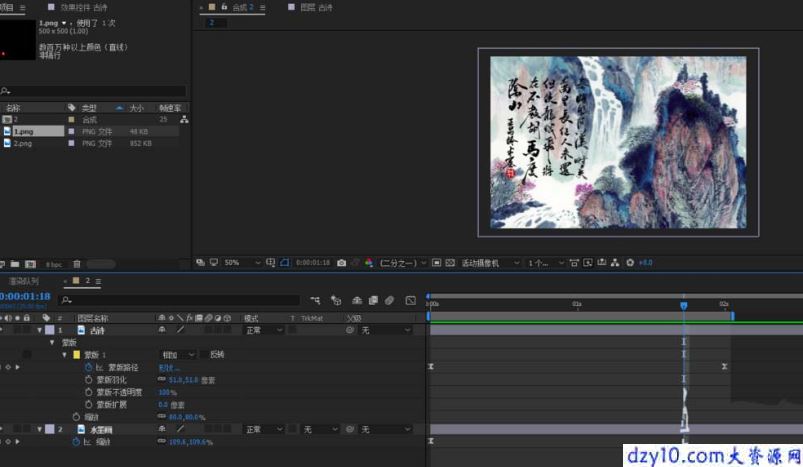Open the 相加 mask mode dropdown

[178, 354]
